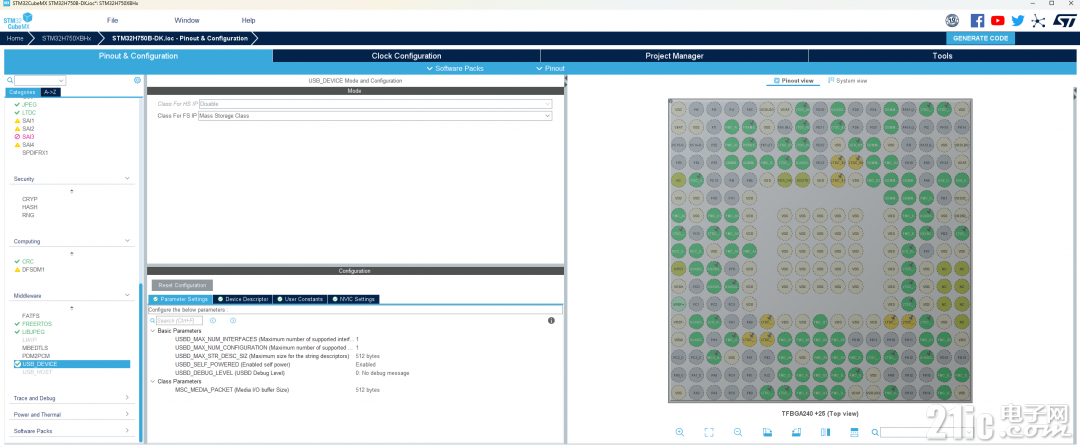The image size is (1080, 447).
Task: Collapse the Class Parameters group
Action: point(153,382)
